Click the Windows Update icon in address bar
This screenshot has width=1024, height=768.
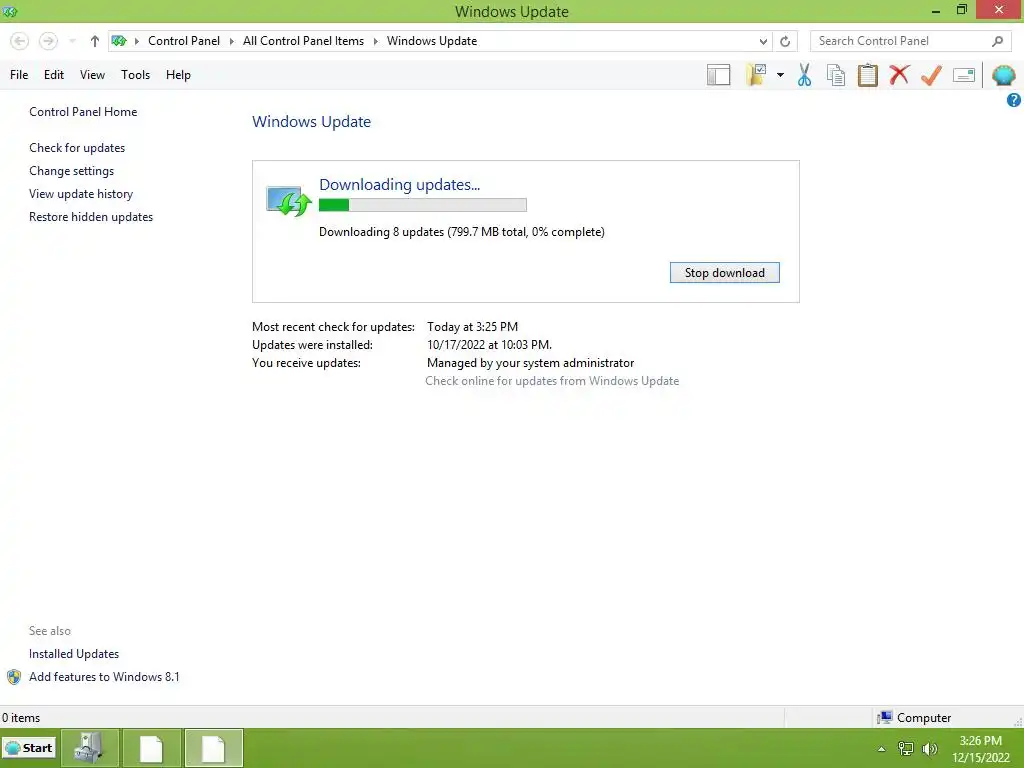(x=119, y=41)
